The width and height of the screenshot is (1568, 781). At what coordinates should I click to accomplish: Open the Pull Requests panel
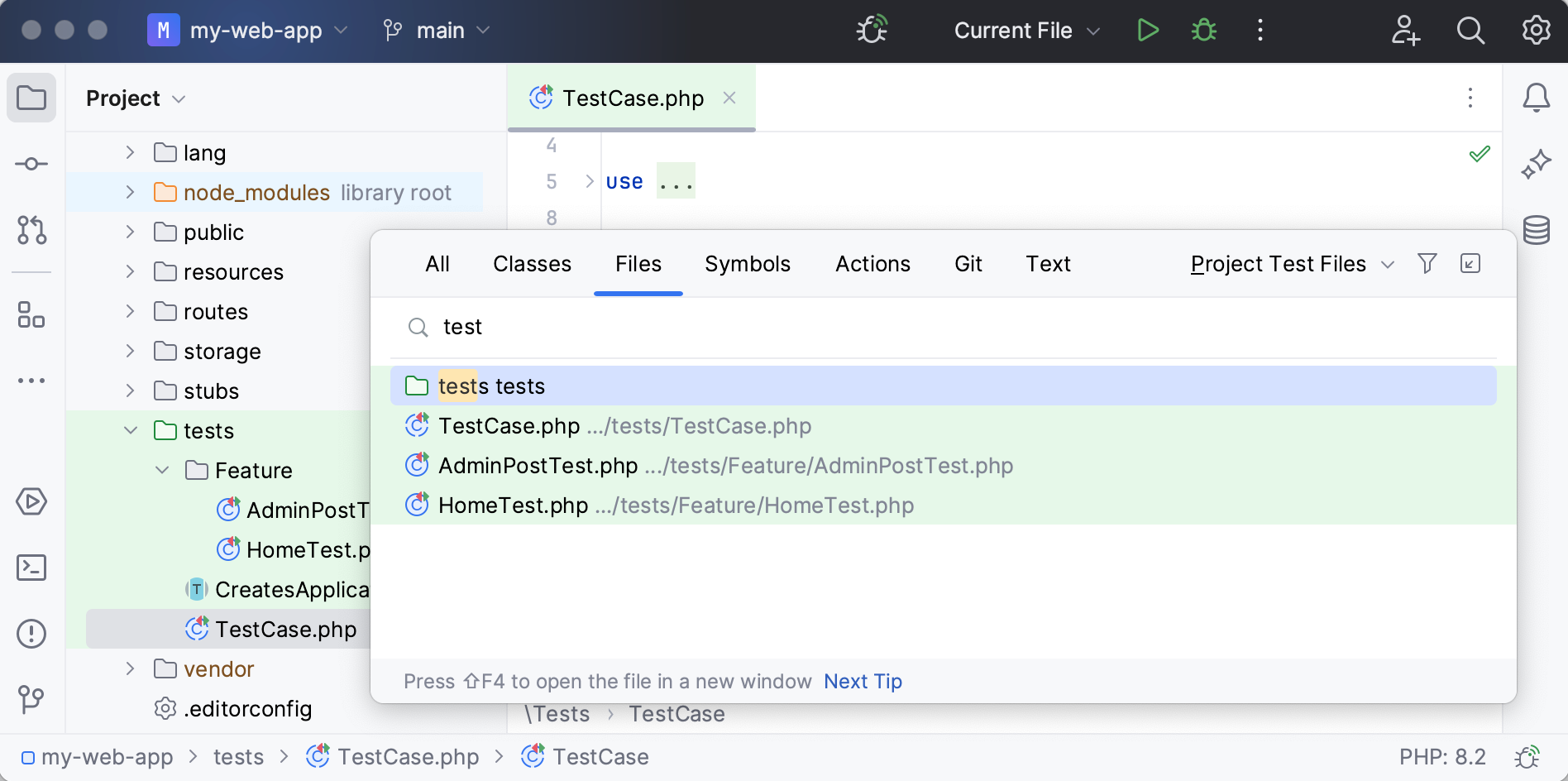(x=31, y=232)
